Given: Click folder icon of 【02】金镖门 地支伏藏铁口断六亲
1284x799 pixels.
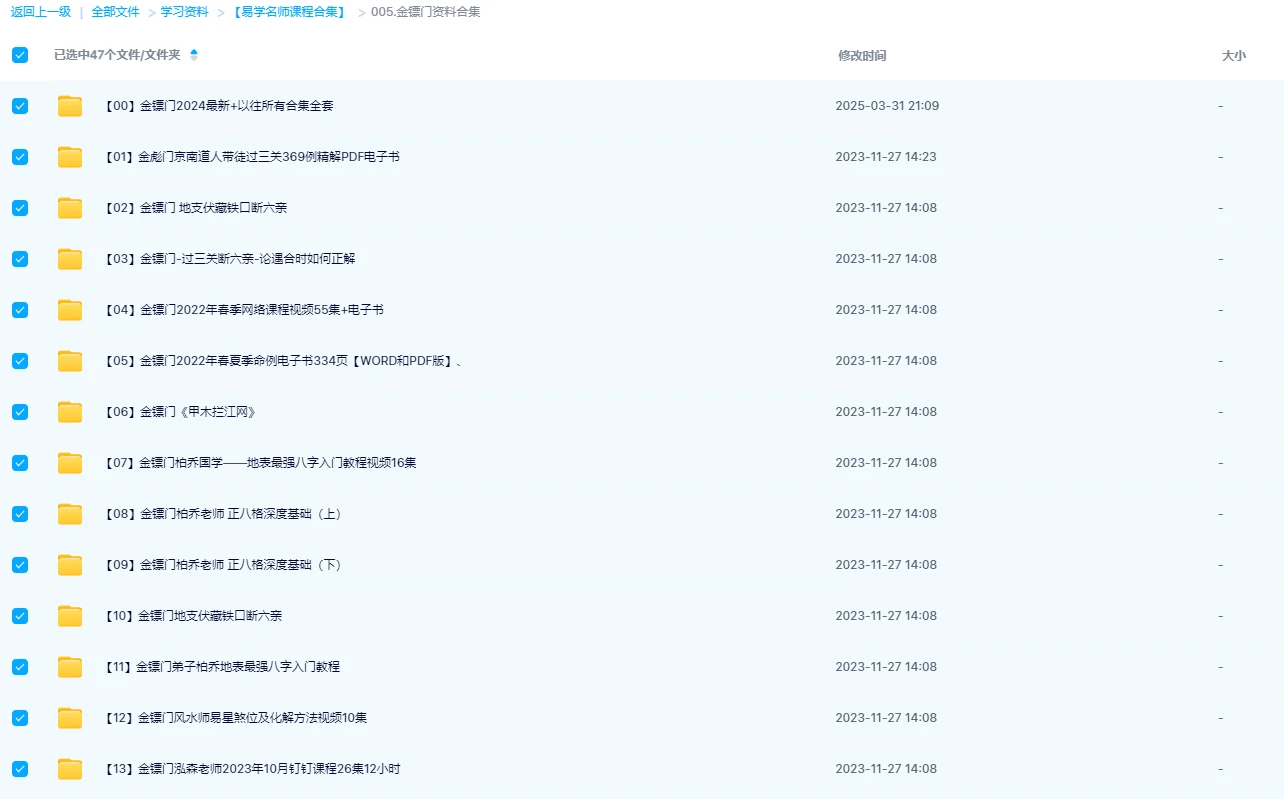Looking at the screenshot, I should (x=70, y=208).
